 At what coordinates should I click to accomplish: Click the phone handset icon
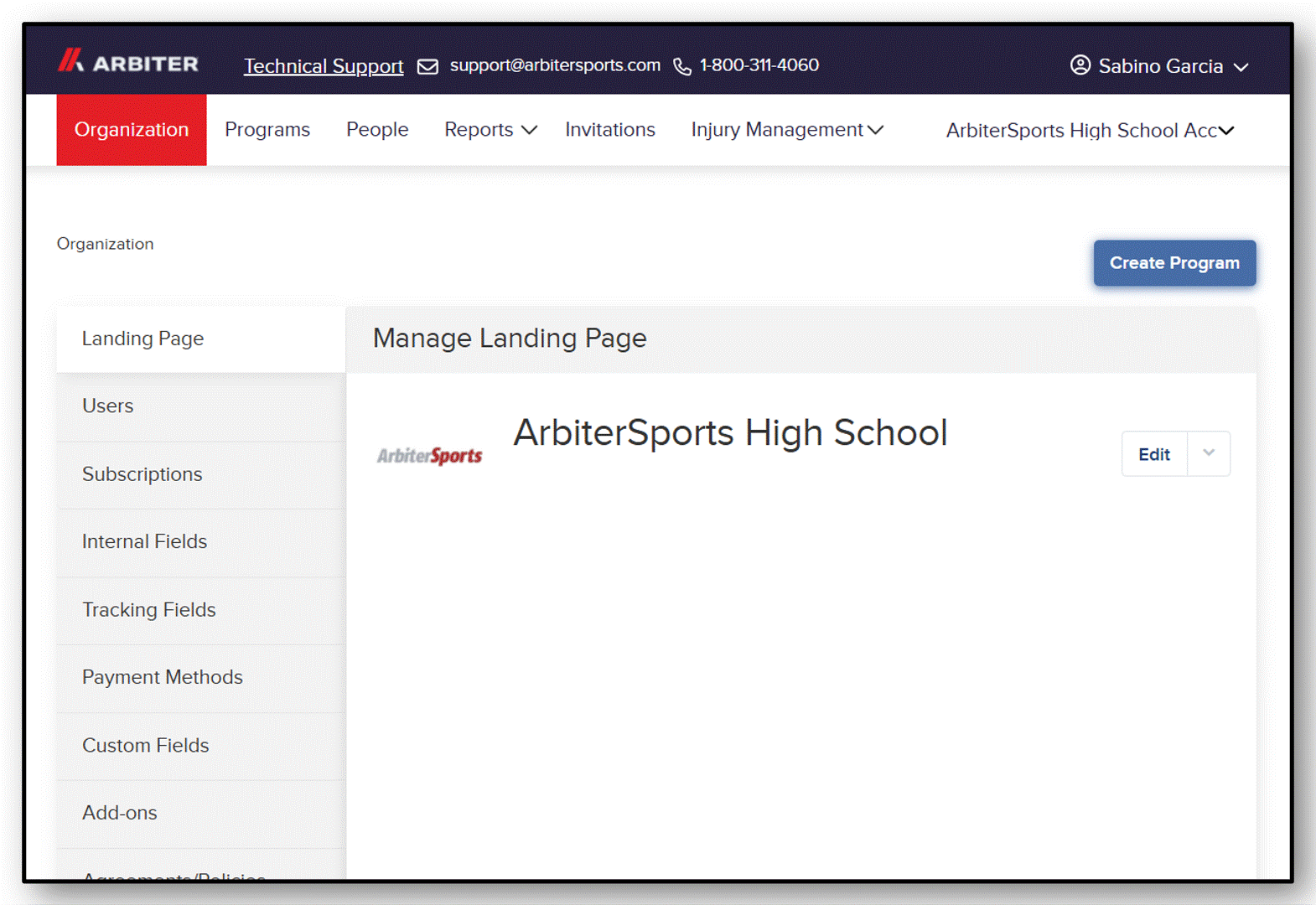click(x=682, y=66)
